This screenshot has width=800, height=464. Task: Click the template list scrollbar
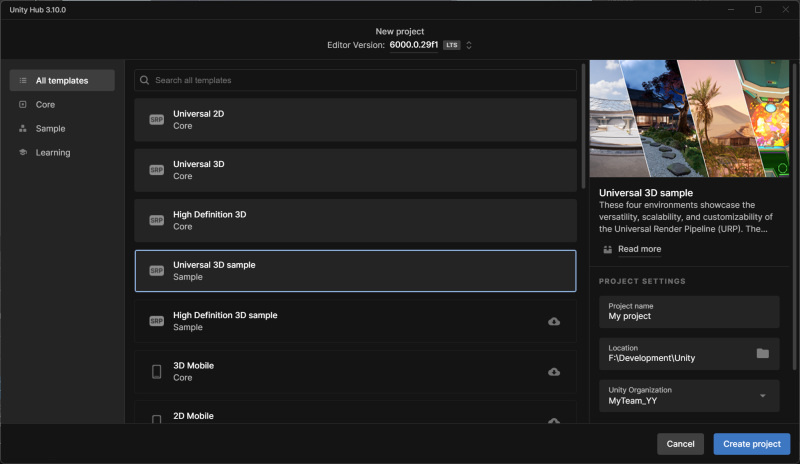click(583, 126)
